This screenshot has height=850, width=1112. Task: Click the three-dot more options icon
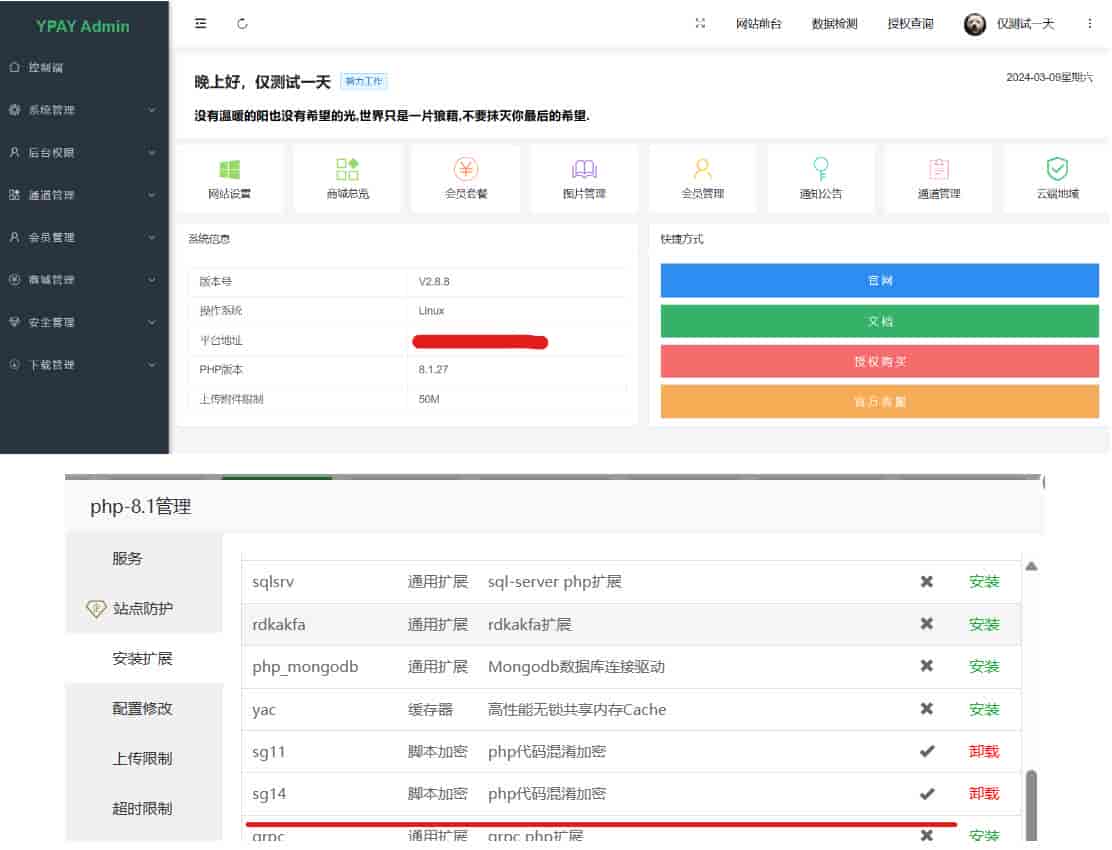(x=1089, y=24)
